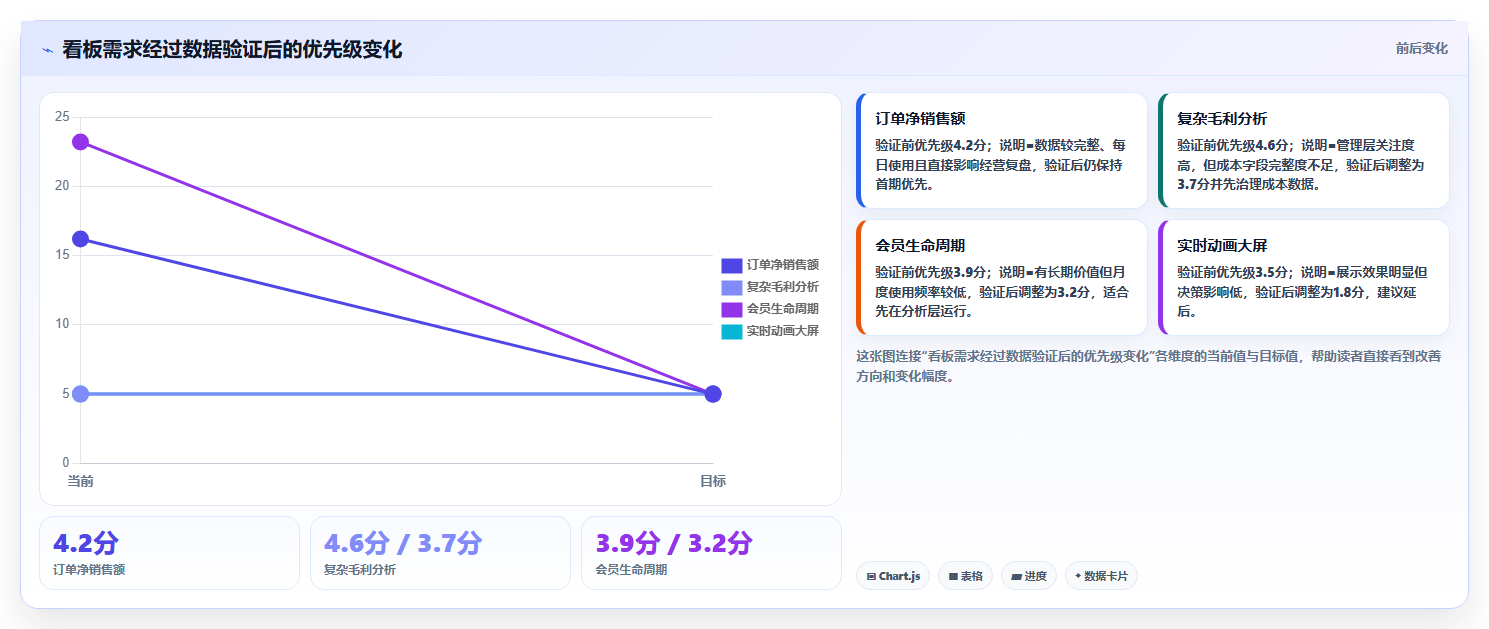This screenshot has width=1489, height=629.
Task: Click legend label 会员生命周期
Action: 783,309
